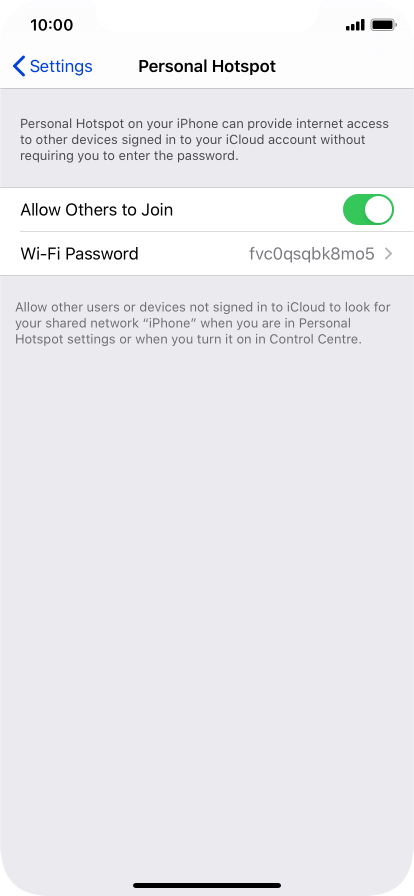Expand Wi-Fi Password using right chevron
This screenshot has width=414, height=896.
point(389,254)
